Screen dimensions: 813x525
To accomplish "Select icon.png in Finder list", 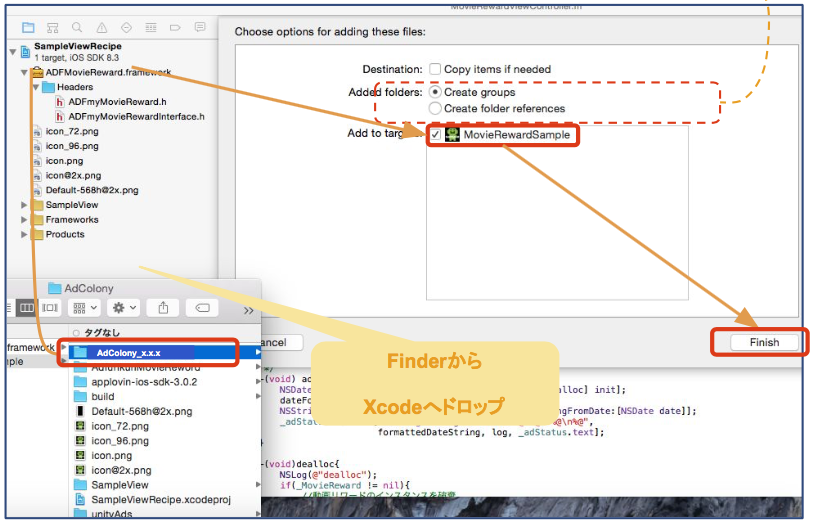I will point(111,456).
